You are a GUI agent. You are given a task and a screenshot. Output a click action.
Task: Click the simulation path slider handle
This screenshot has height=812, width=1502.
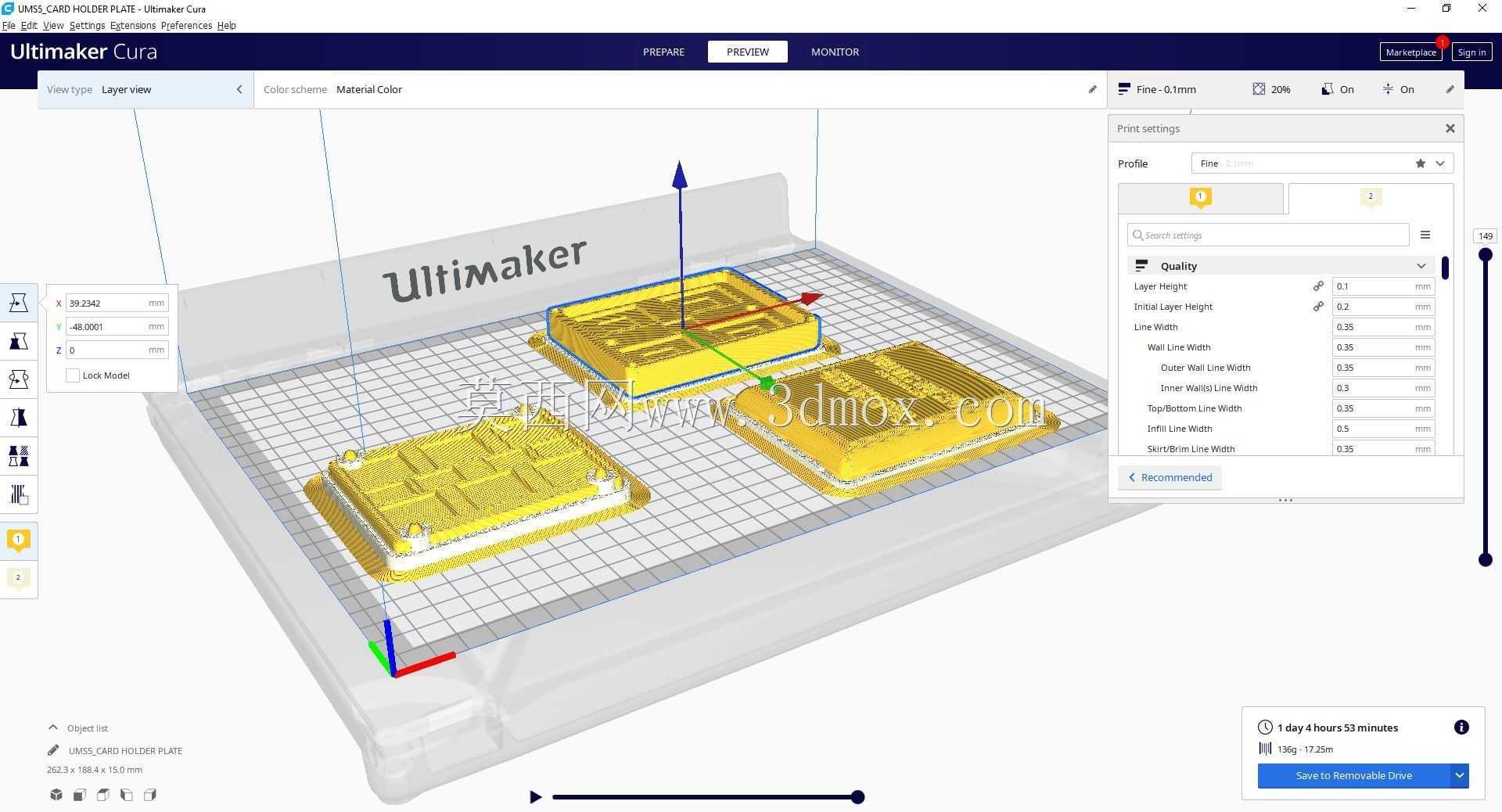[858, 797]
